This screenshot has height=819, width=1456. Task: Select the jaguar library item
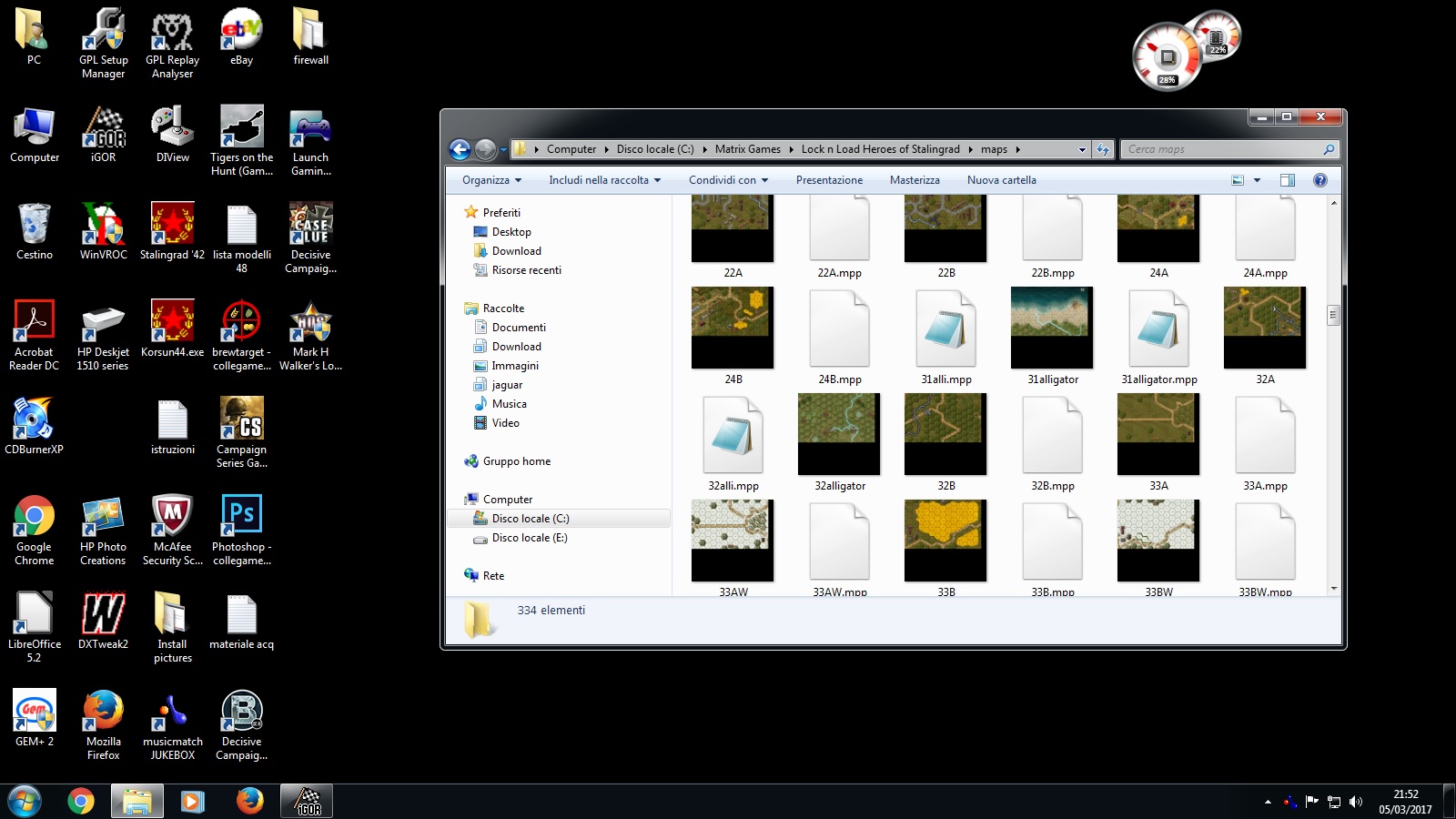click(x=507, y=385)
